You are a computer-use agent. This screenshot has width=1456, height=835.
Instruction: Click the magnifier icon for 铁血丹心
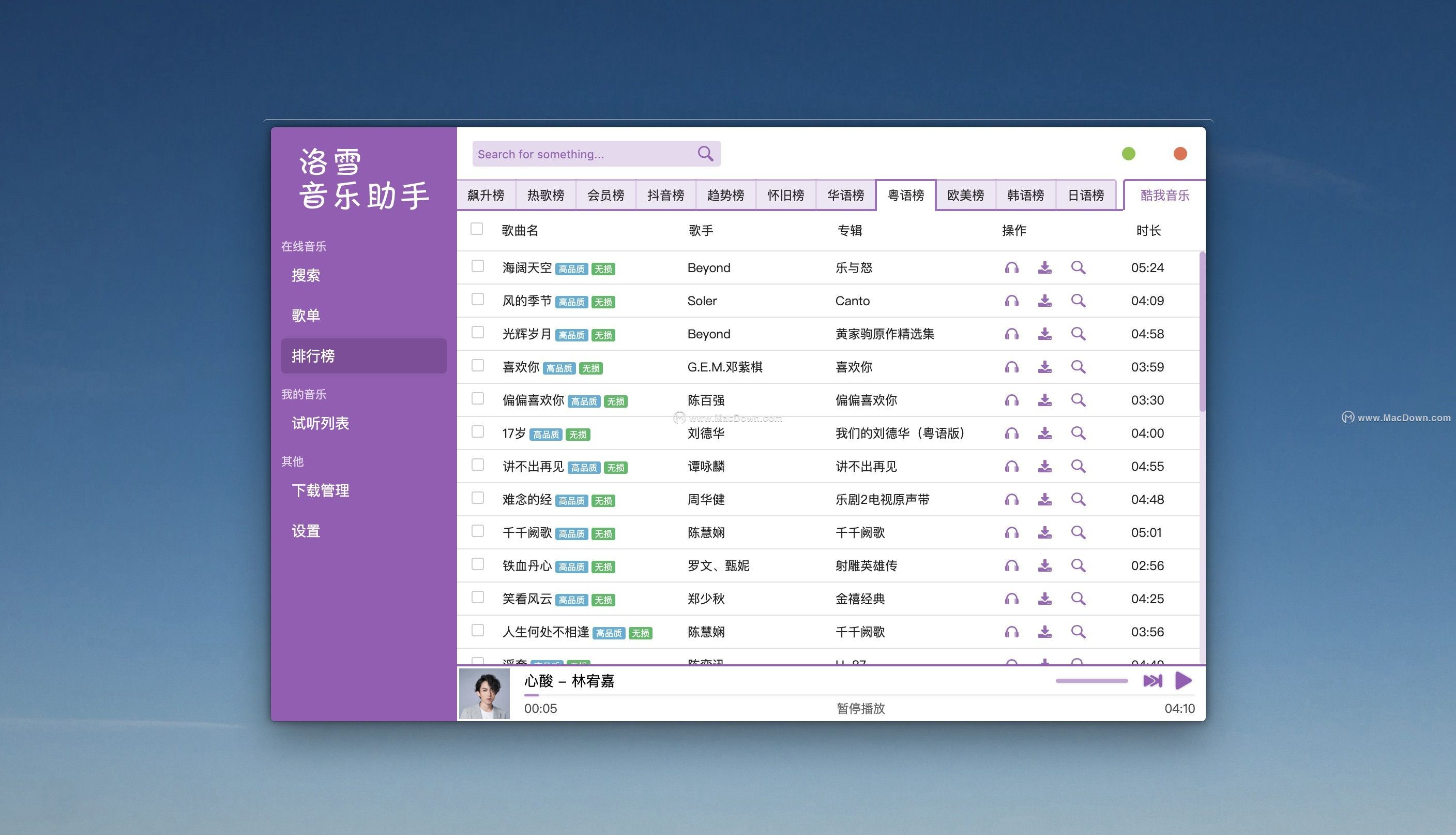(1078, 565)
